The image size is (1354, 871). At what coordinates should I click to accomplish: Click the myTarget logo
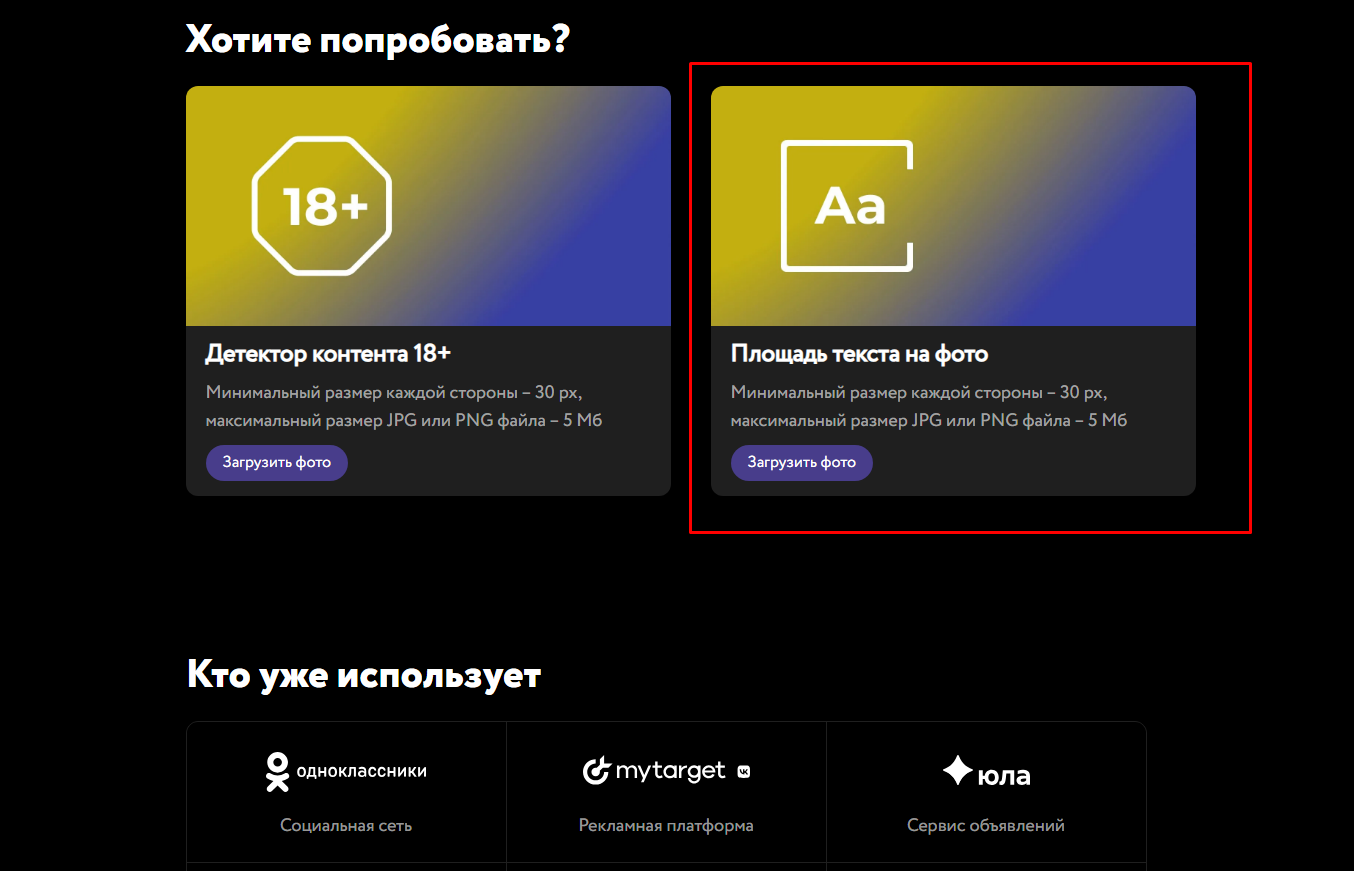tap(666, 771)
